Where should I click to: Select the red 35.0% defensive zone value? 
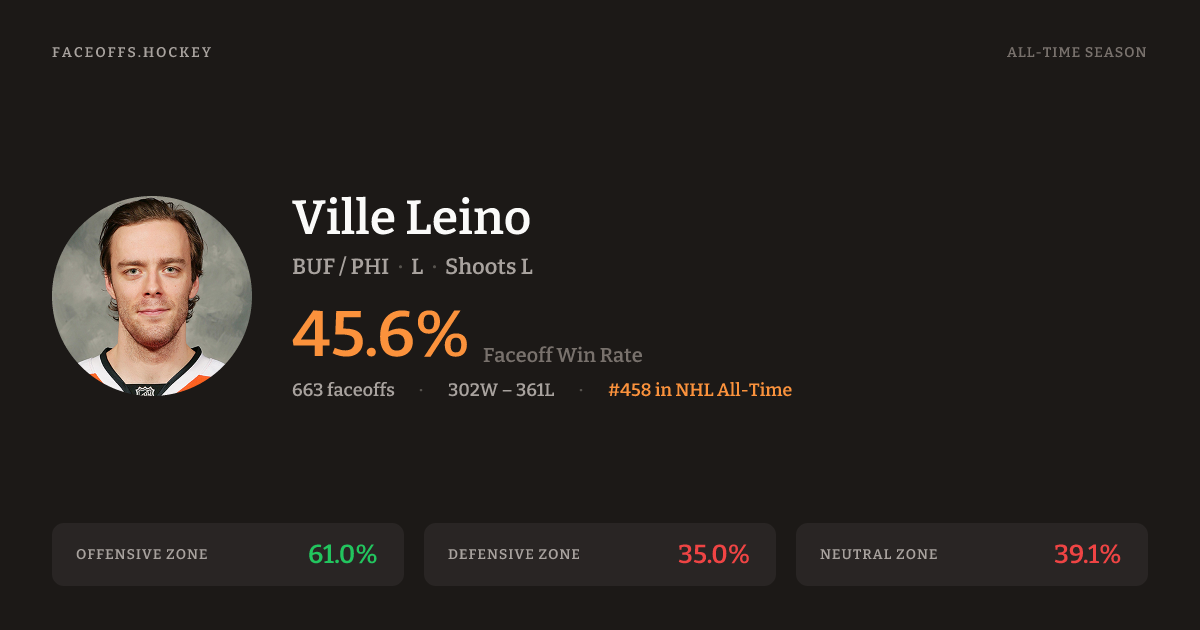click(713, 554)
